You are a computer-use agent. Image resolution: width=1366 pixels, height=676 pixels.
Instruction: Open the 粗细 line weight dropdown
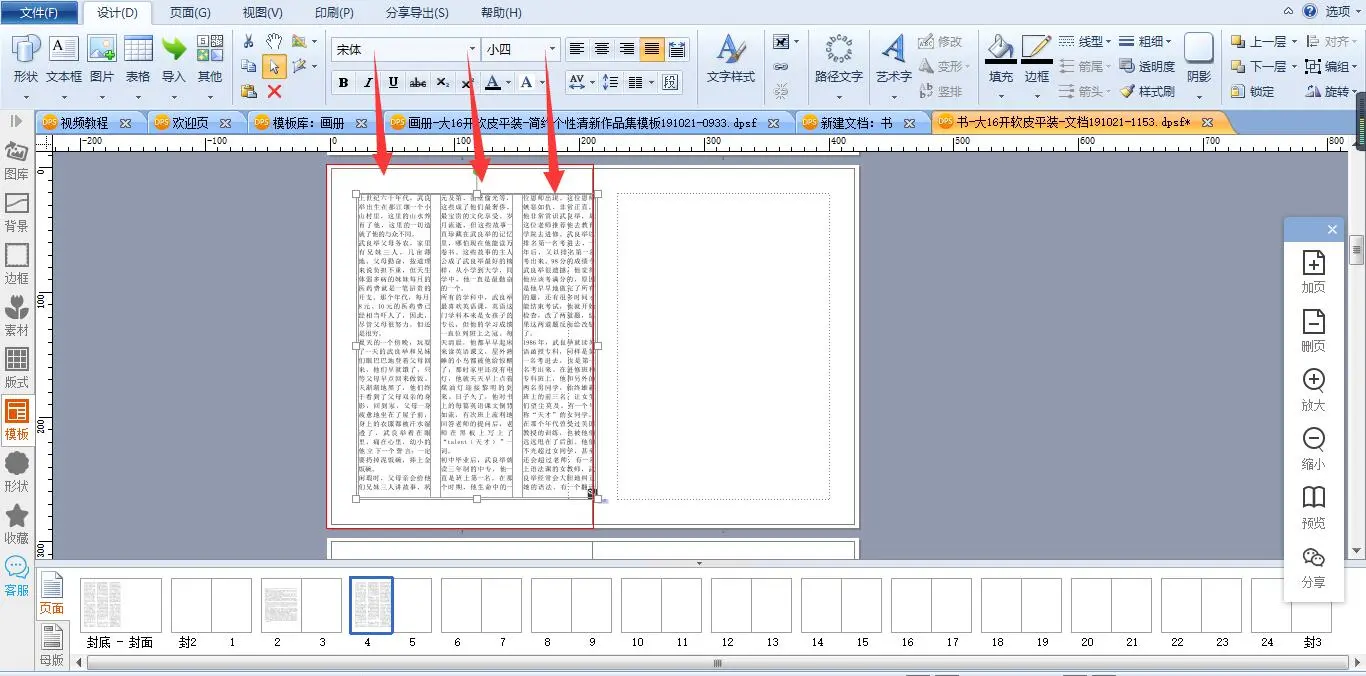(x=1145, y=41)
